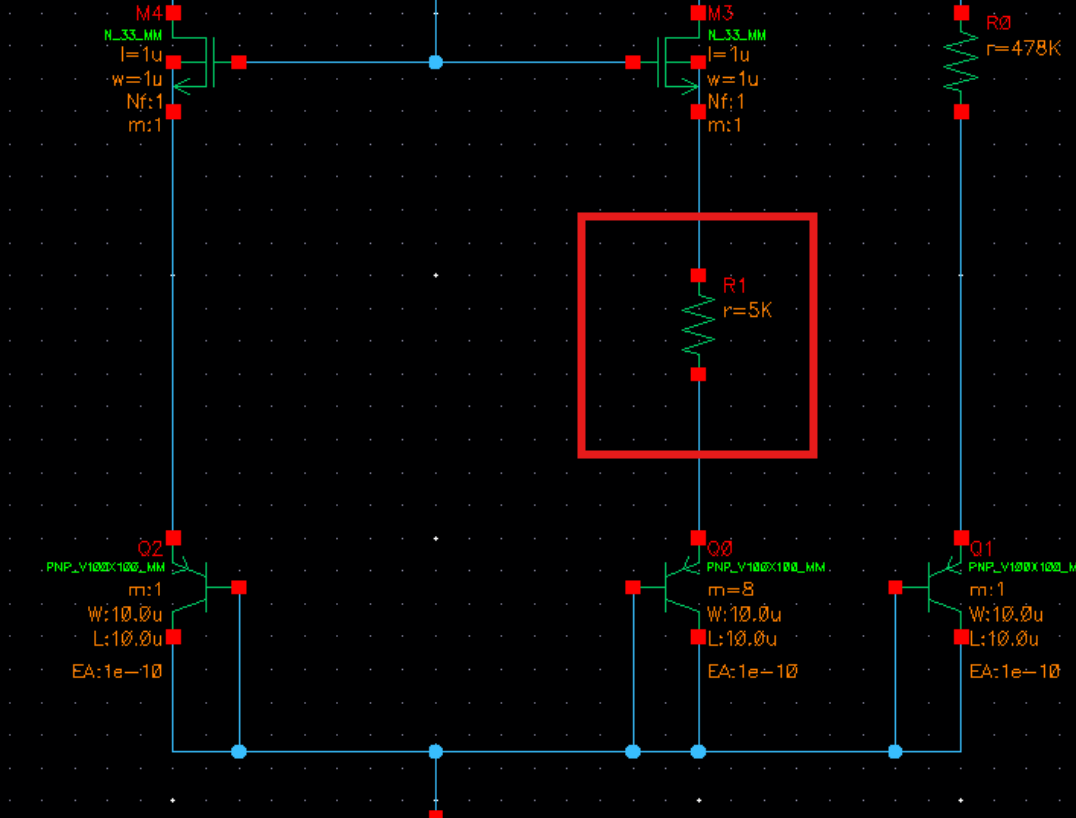Screen dimensions: 1076x818
Task: Select the Q1 PNP transistor symbol
Action: [x=944, y=587]
